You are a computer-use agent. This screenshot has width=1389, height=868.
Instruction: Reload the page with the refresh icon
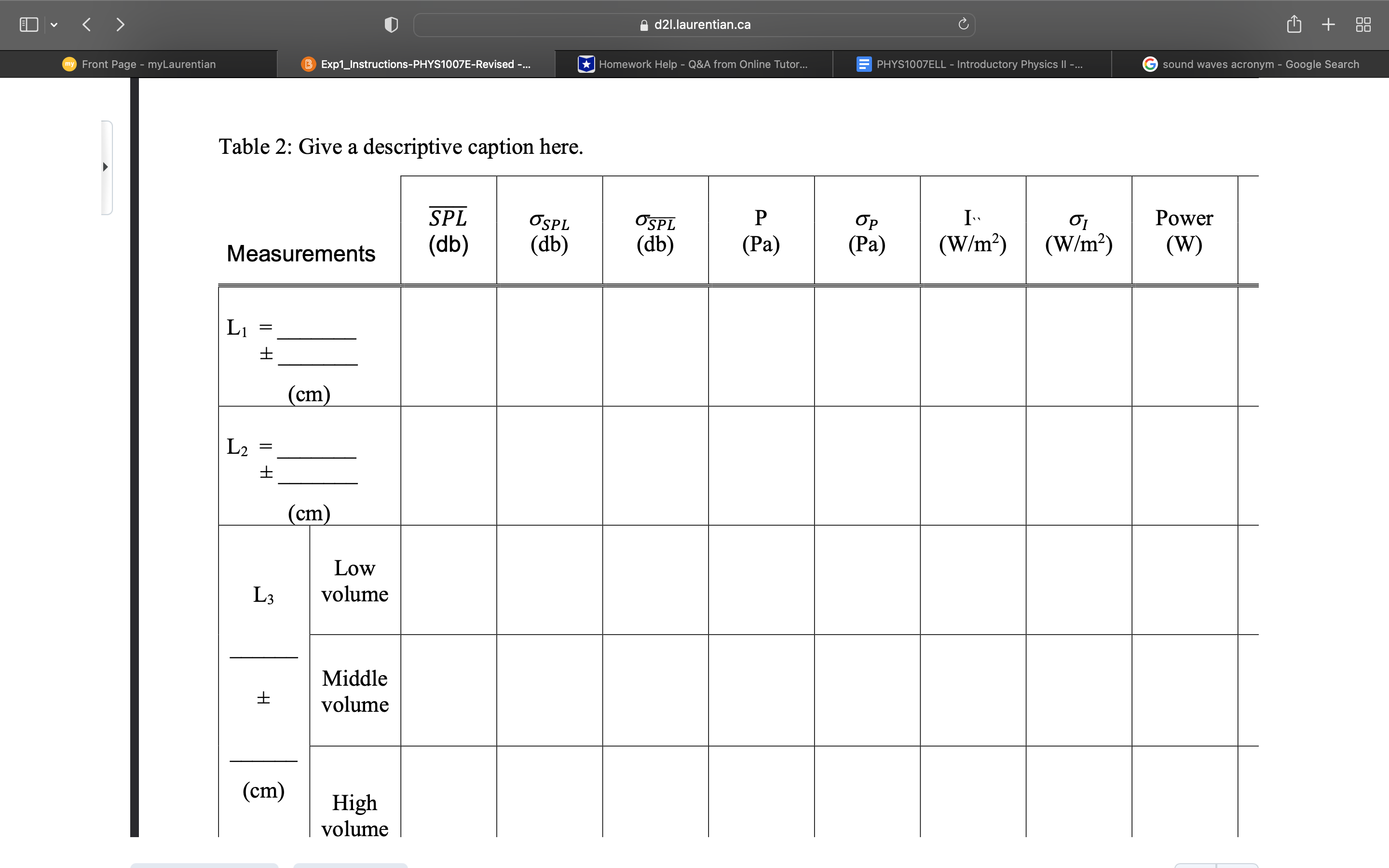pos(963,24)
